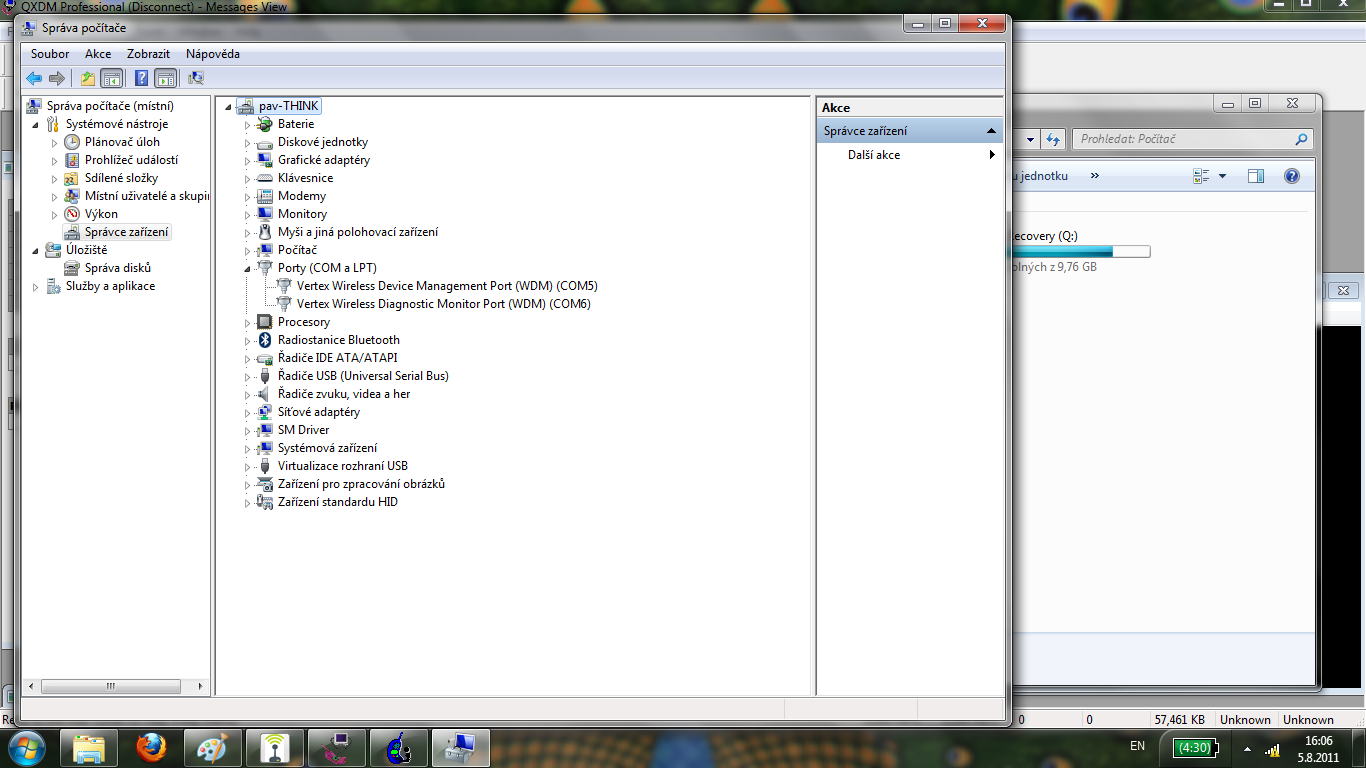The height and width of the screenshot is (768, 1366).
Task: Open the Akce menu
Action: (x=98, y=54)
